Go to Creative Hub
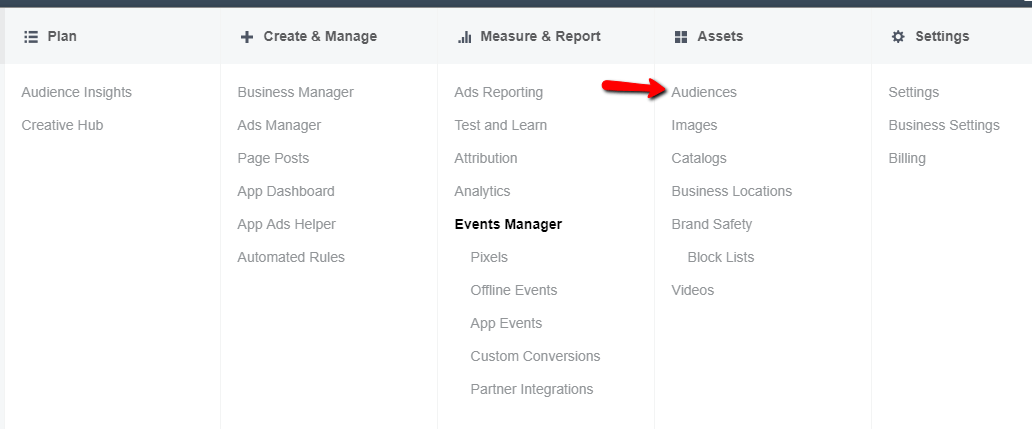The image size is (1032, 429). (x=62, y=125)
